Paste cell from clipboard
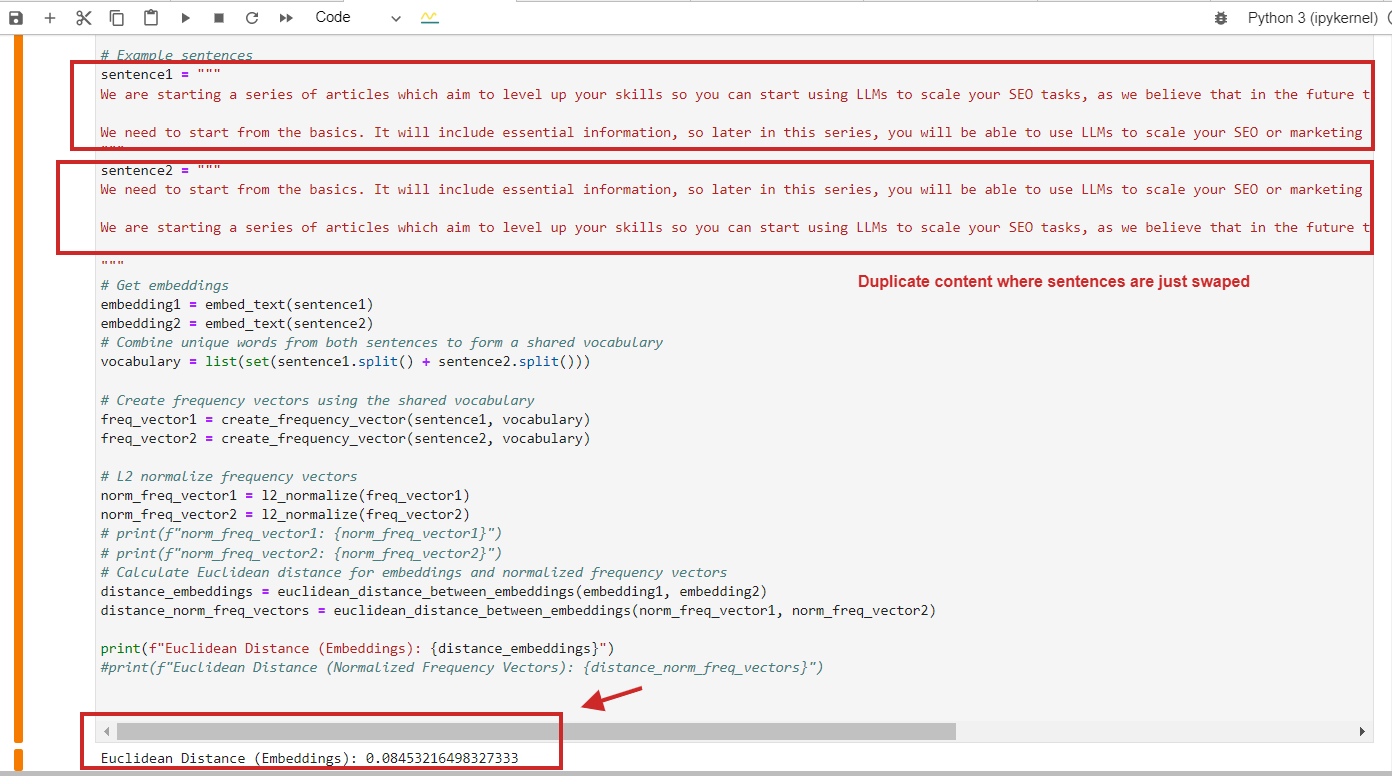1392x776 pixels. (150, 18)
